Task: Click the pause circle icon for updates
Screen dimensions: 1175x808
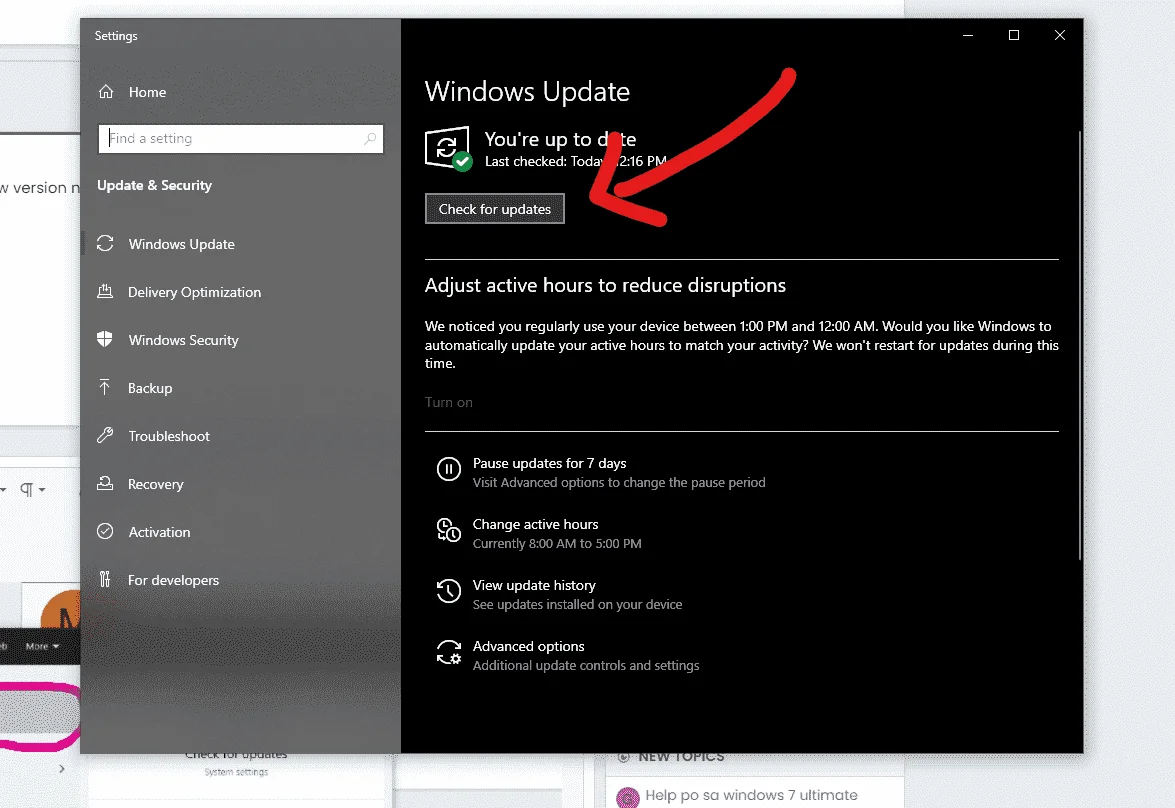Action: tap(449, 469)
